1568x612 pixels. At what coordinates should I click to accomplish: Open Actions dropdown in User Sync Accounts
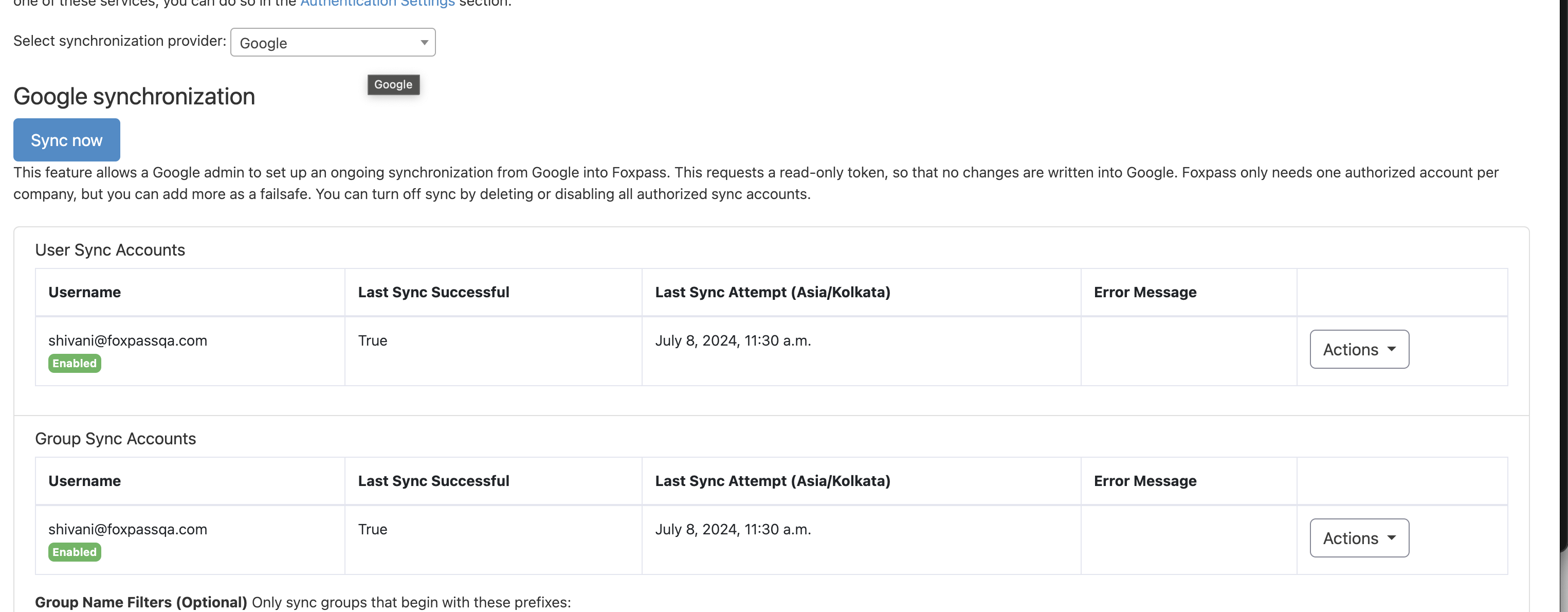[x=1359, y=350]
